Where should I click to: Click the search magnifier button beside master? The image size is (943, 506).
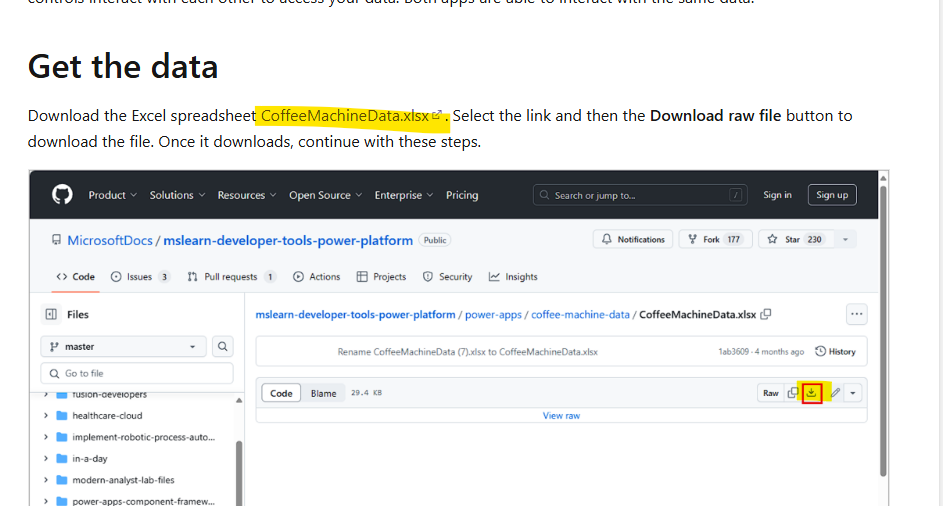pyautogui.click(x=223, y=347)
